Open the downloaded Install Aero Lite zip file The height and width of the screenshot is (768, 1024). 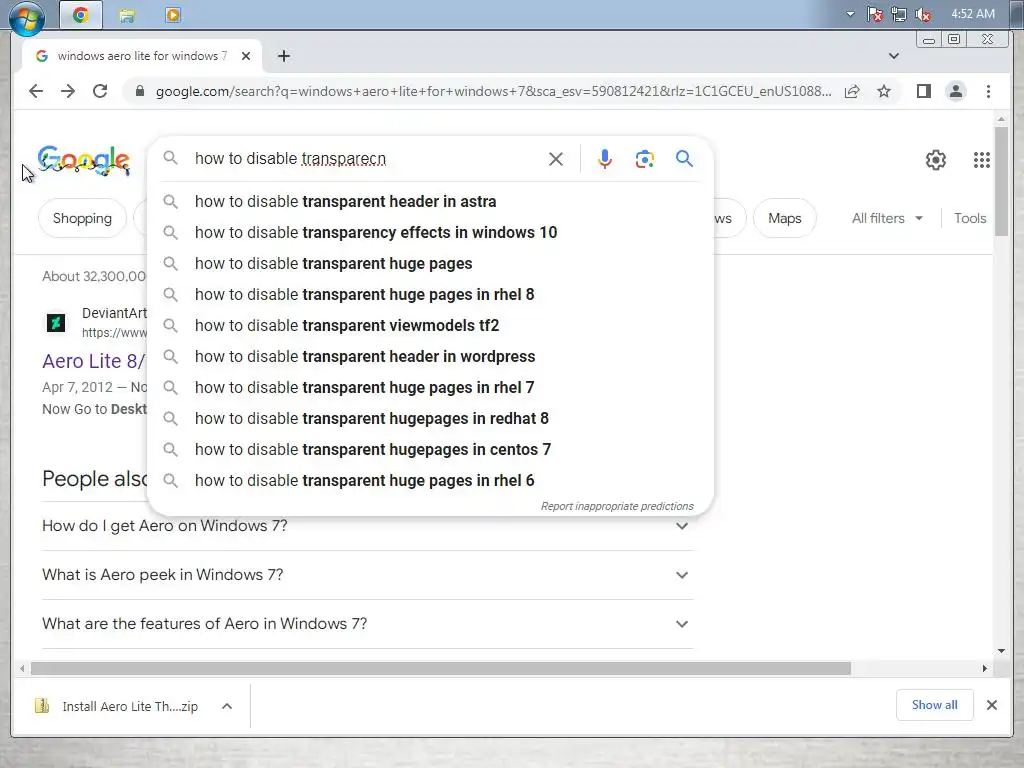point(116,706)
